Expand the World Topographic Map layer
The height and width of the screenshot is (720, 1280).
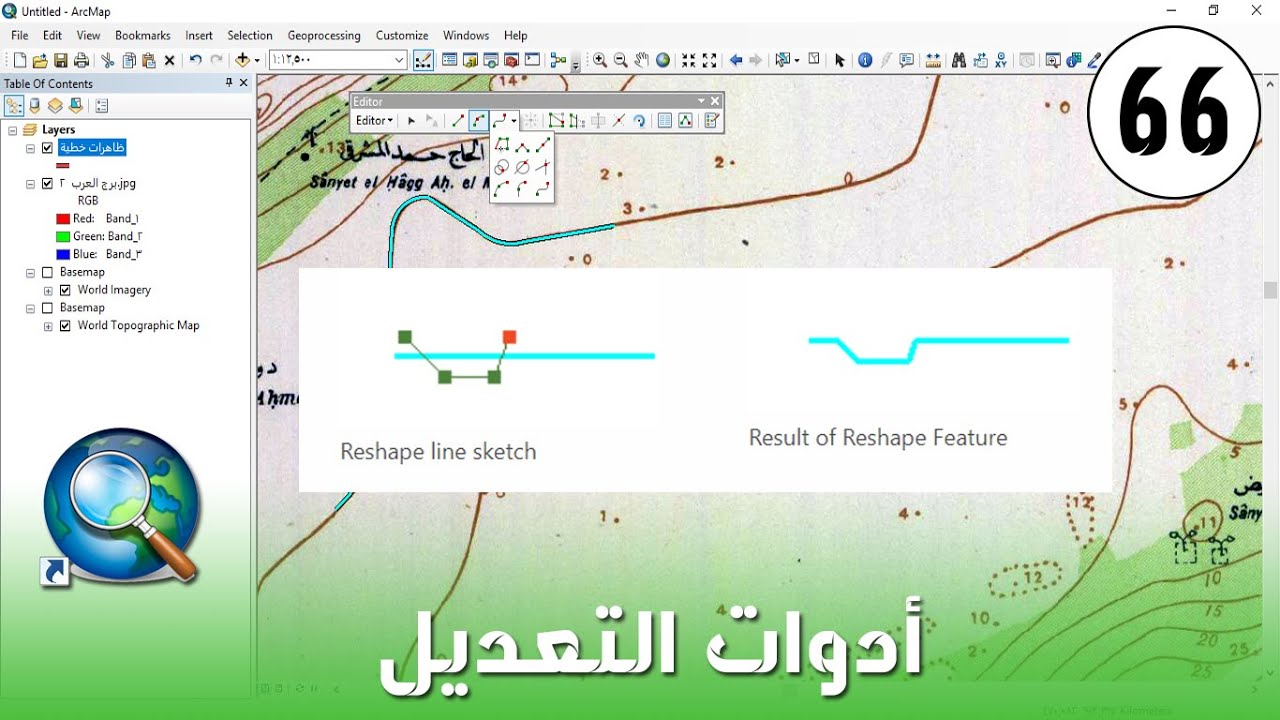[x=48, y=326]
